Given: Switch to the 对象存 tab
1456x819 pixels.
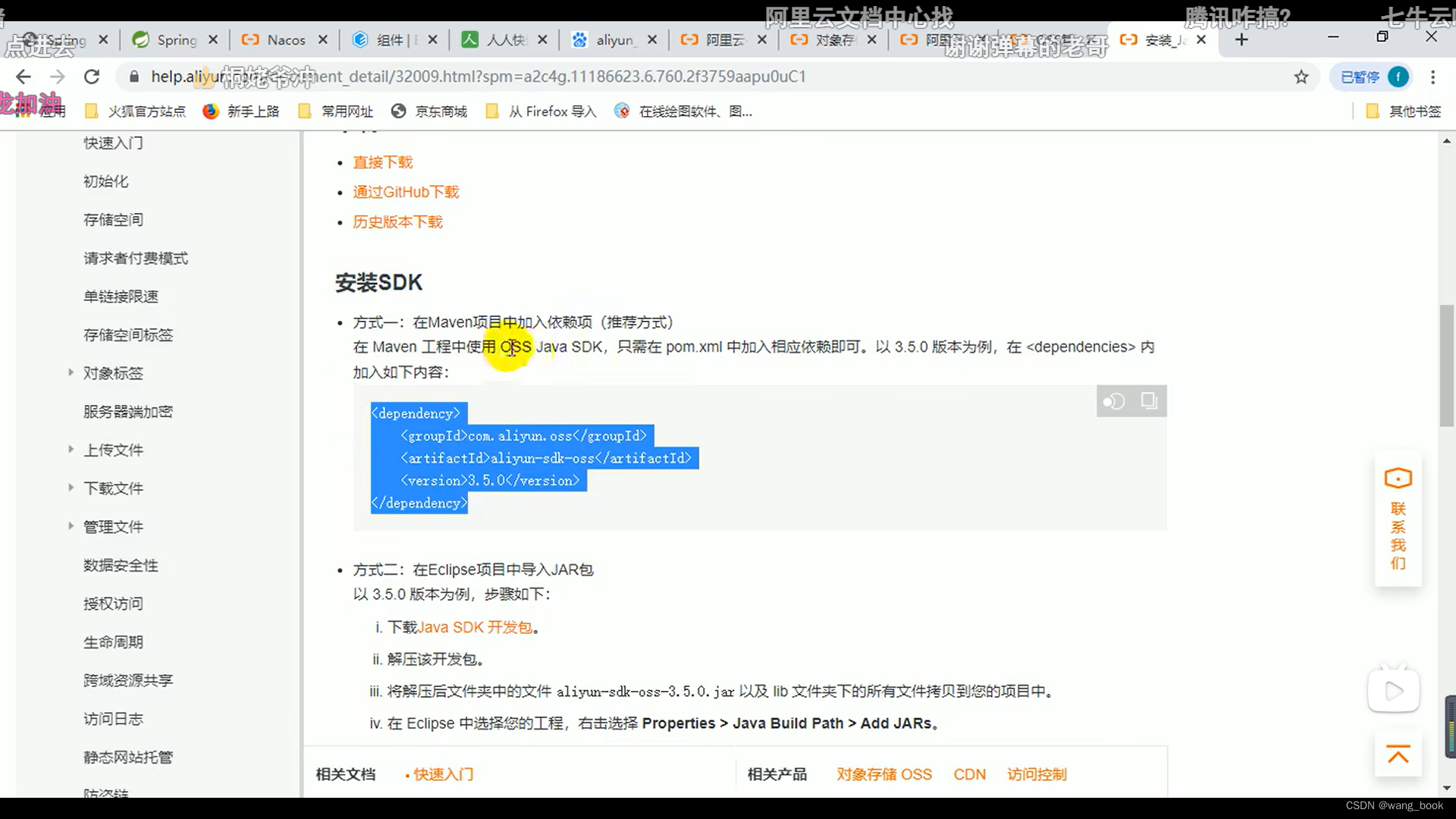Looking at the screenshot, I should pos(833,39).
